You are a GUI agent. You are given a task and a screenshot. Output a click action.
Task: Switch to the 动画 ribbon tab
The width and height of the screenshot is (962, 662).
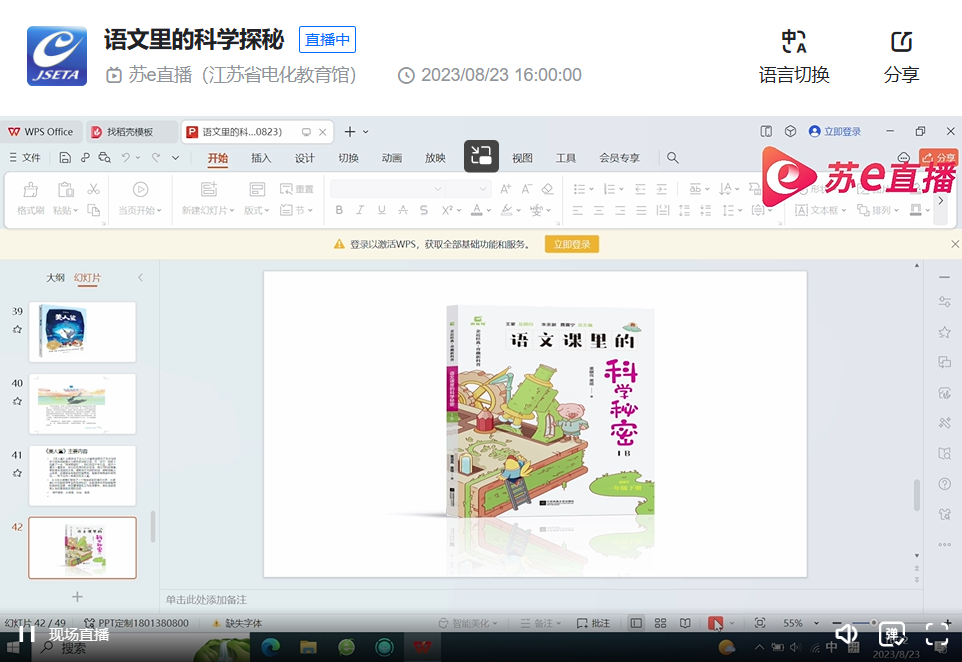pyautogui.click(x=391, y=158)
